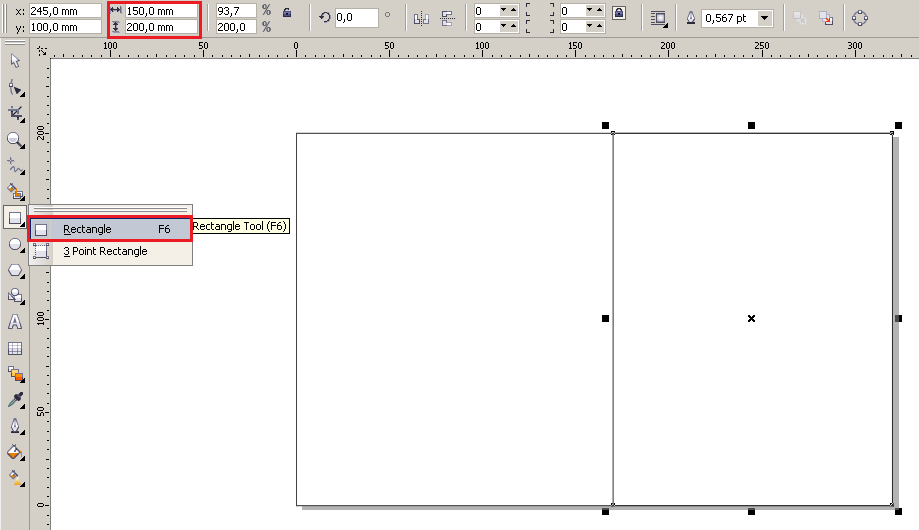Select the Table tool
Image resolution: width=919 pixels, height=530 pixels.
15,348
